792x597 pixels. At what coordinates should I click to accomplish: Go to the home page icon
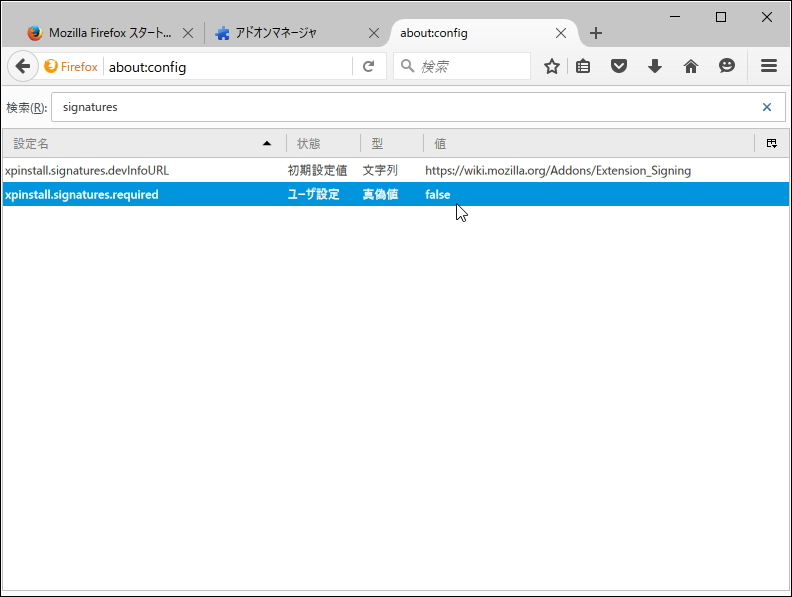click(690, 66)
